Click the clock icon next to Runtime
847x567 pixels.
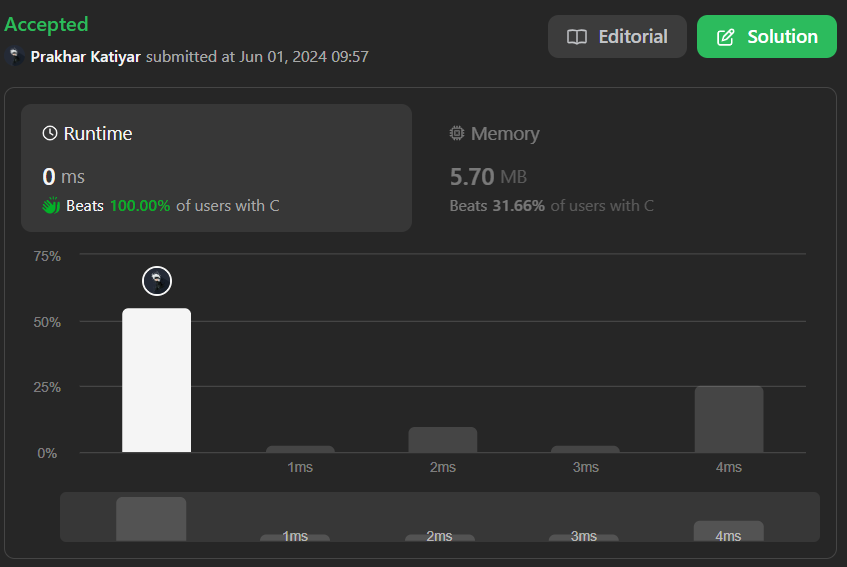50,133
